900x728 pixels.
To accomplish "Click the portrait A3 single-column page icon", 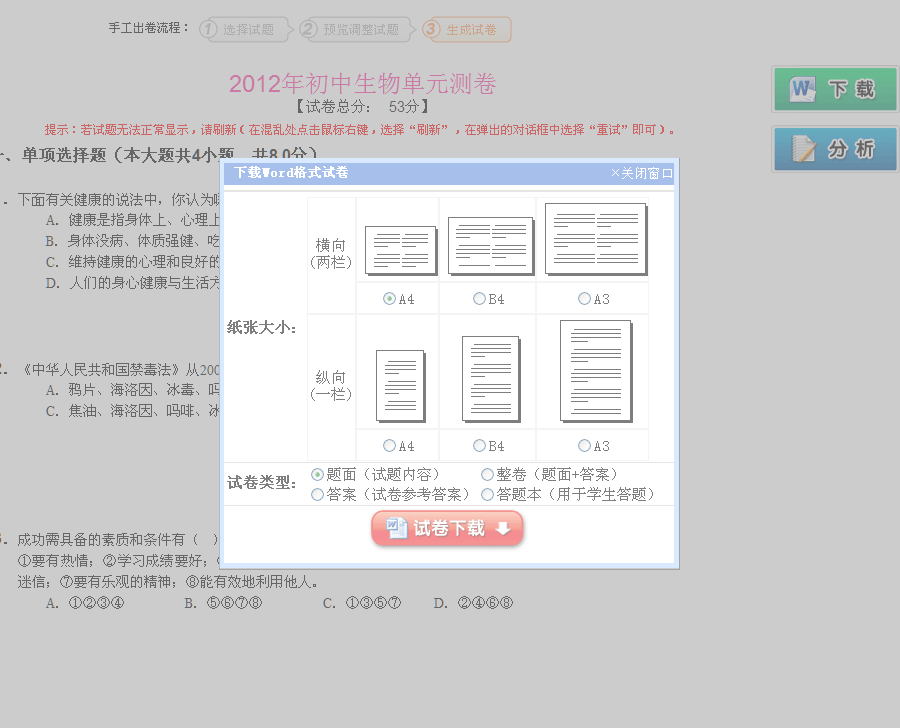I will (596, 371).
